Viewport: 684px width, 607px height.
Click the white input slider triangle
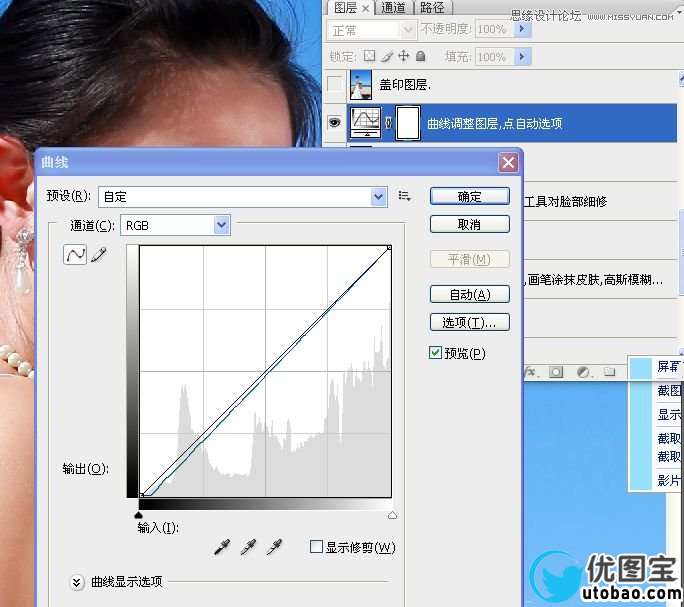[392, 515]
